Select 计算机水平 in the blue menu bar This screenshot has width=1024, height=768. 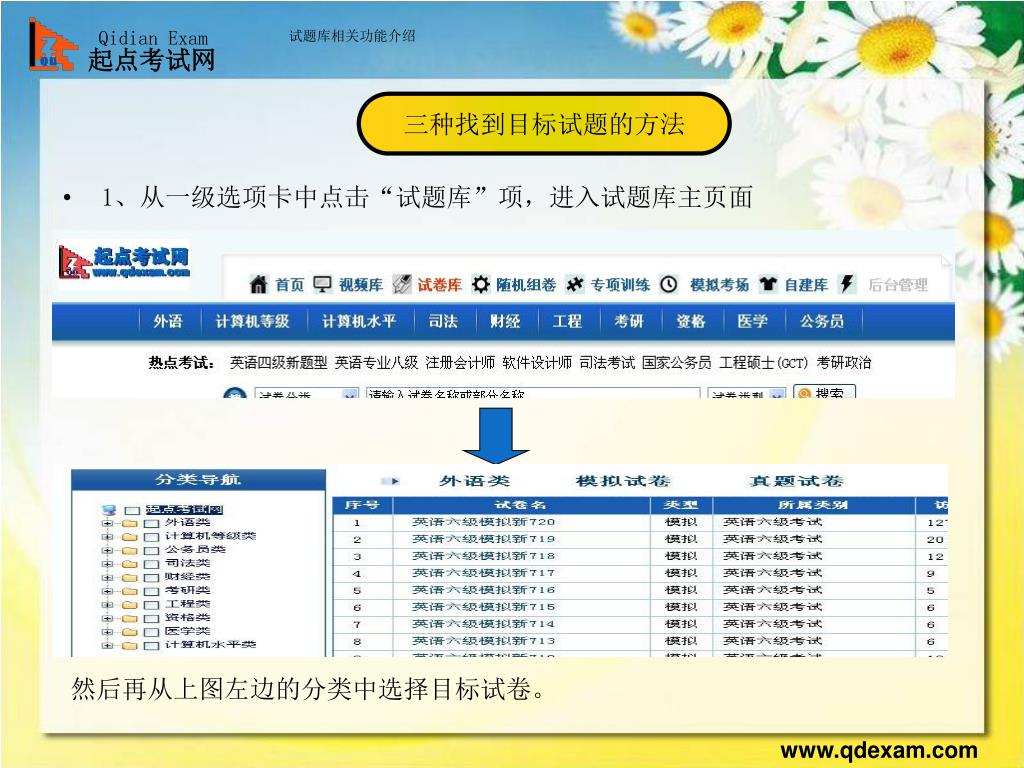[x=359, y=321]
